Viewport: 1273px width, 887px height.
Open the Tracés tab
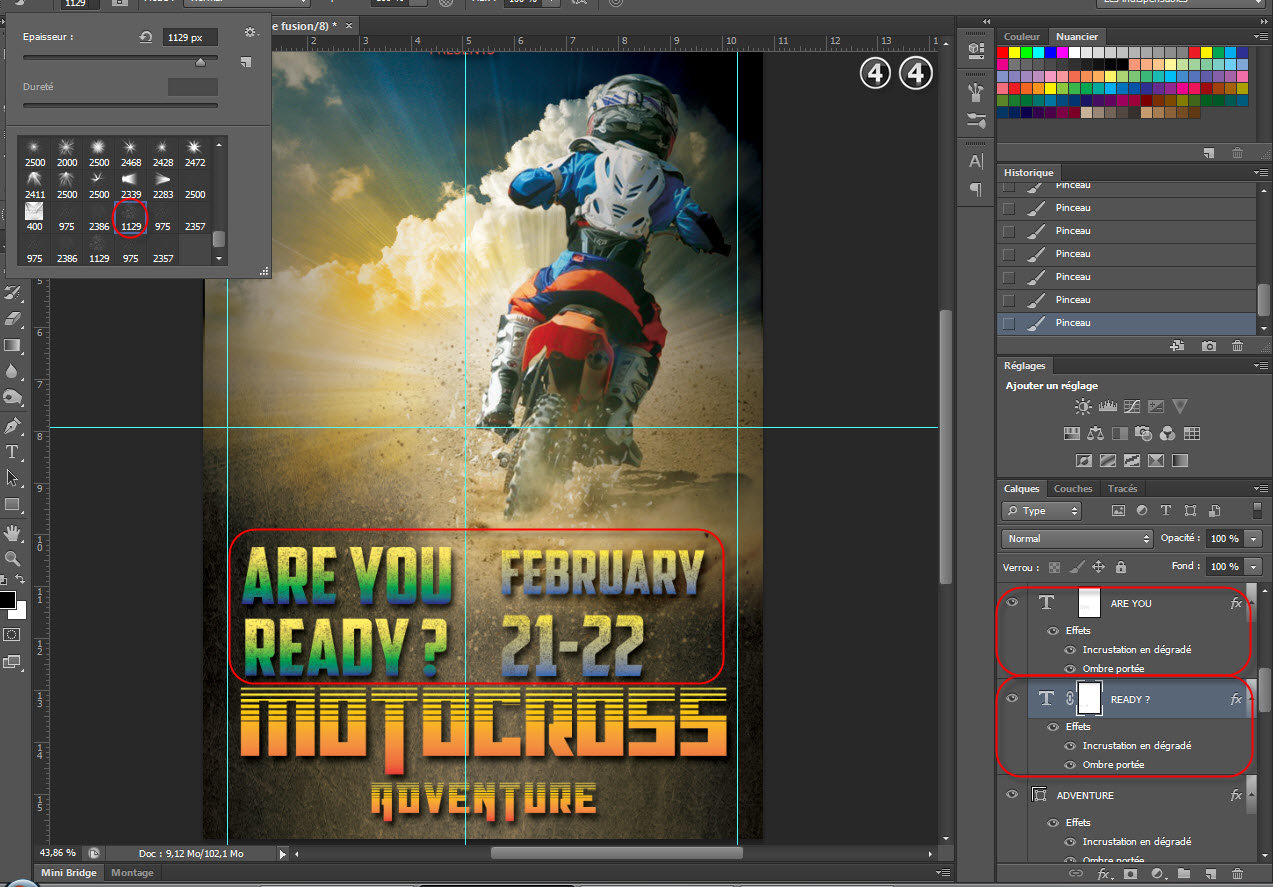(1122, 489)
